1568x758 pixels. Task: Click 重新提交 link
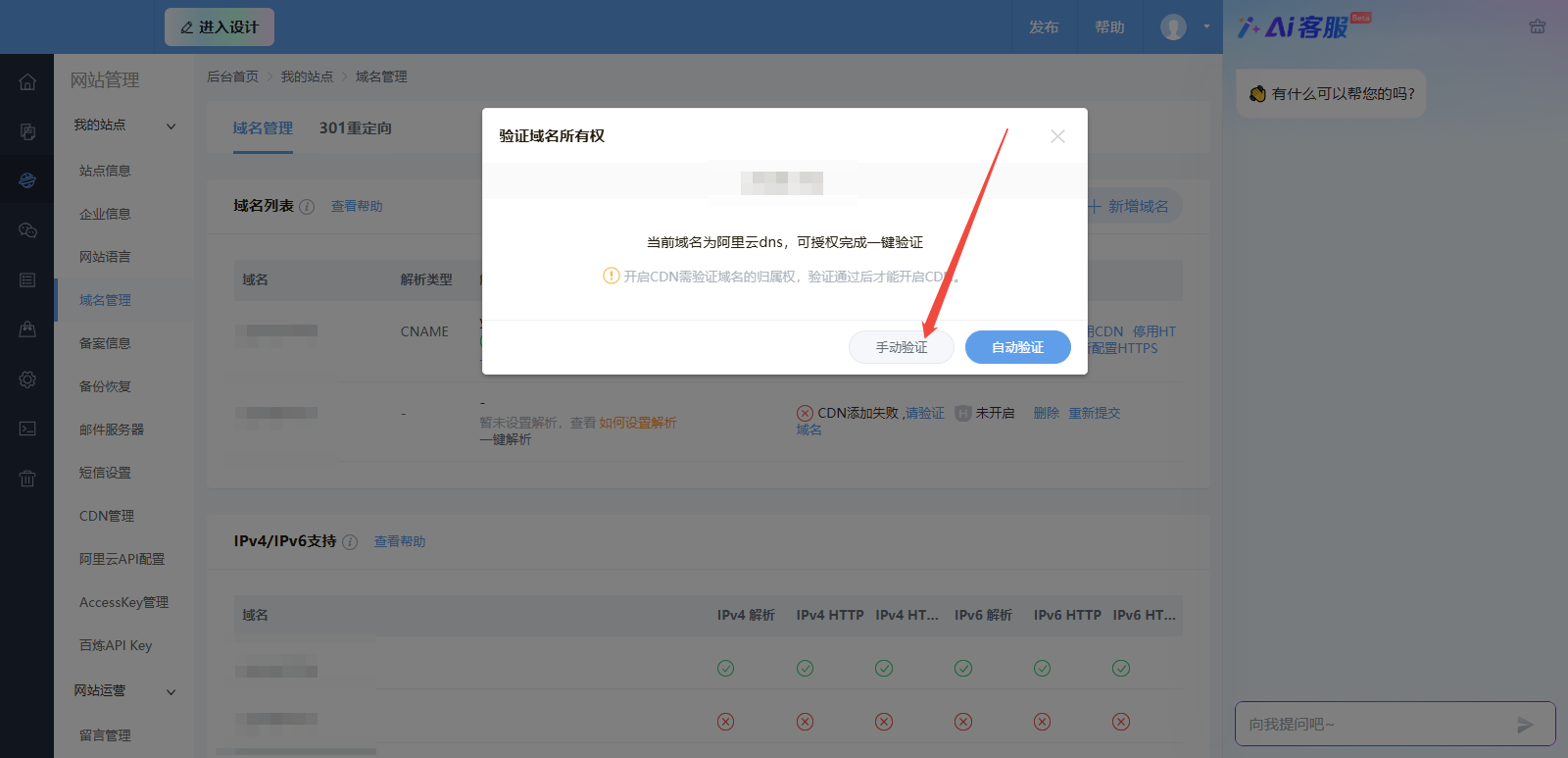click(1094, 414)
